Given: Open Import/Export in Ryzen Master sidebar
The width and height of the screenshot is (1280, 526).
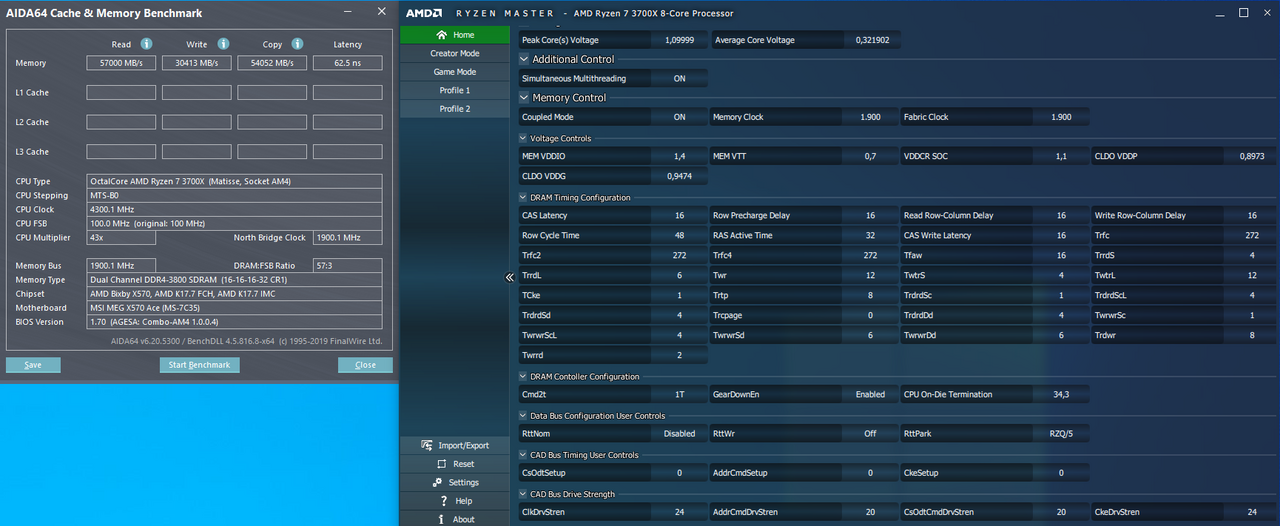Looking at the screenshot, I should click(454, 445).
